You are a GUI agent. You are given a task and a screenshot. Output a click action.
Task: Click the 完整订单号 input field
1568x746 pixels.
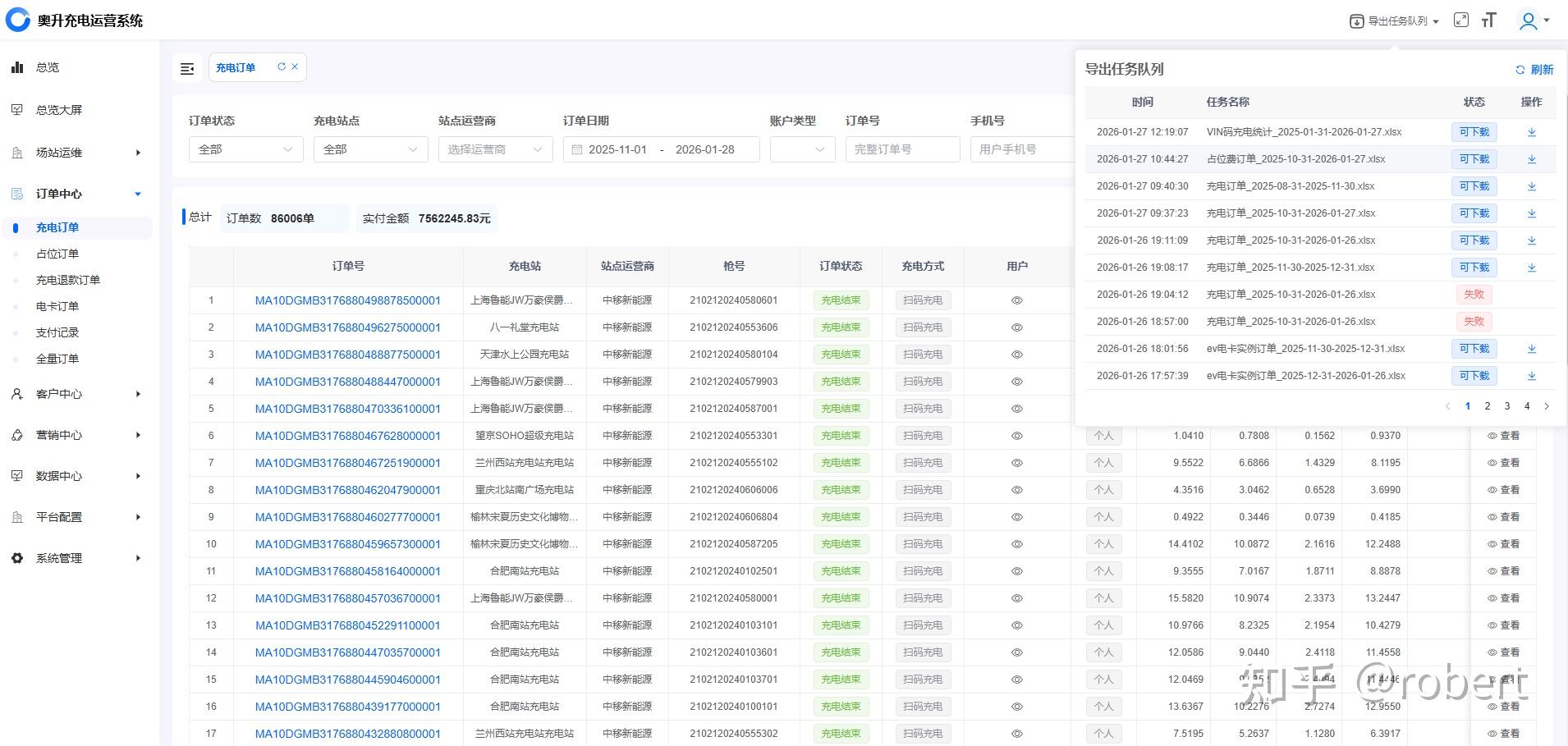tap(901, 149)
